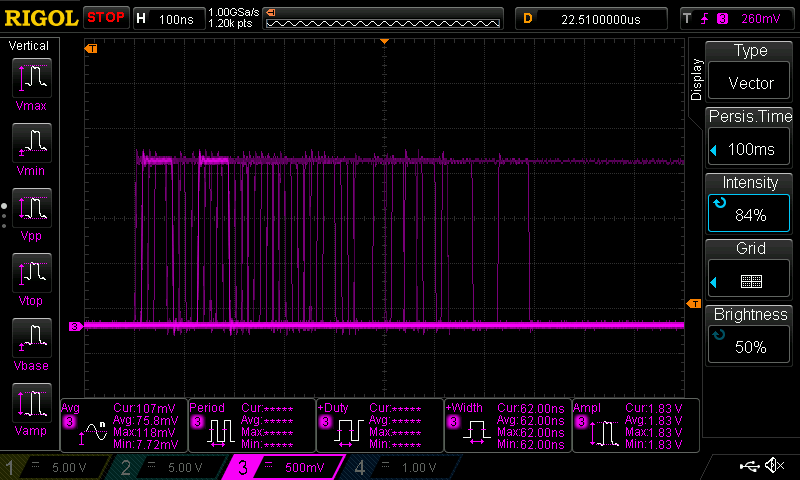Enable channel 2 in the bottom bar
The image size is (800, 480).
tap(170, 467)
